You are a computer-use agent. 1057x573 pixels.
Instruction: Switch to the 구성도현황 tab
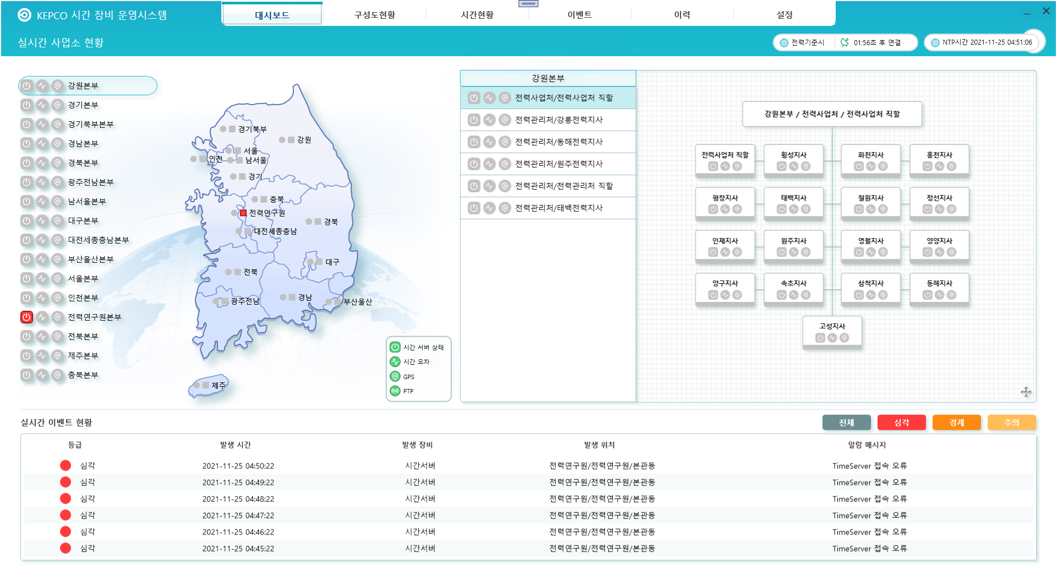tap(374, 15)
